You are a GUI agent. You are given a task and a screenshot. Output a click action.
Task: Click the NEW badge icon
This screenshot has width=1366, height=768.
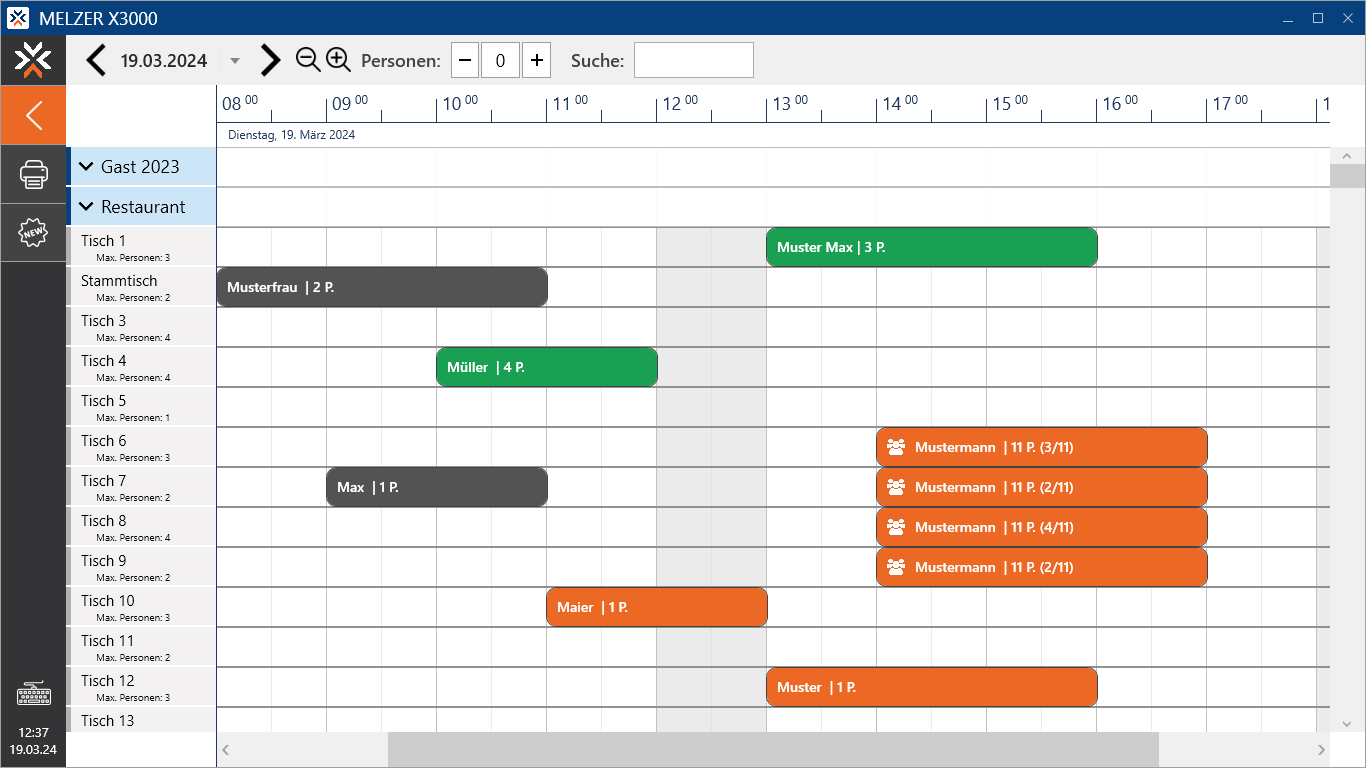coord(33,233)
